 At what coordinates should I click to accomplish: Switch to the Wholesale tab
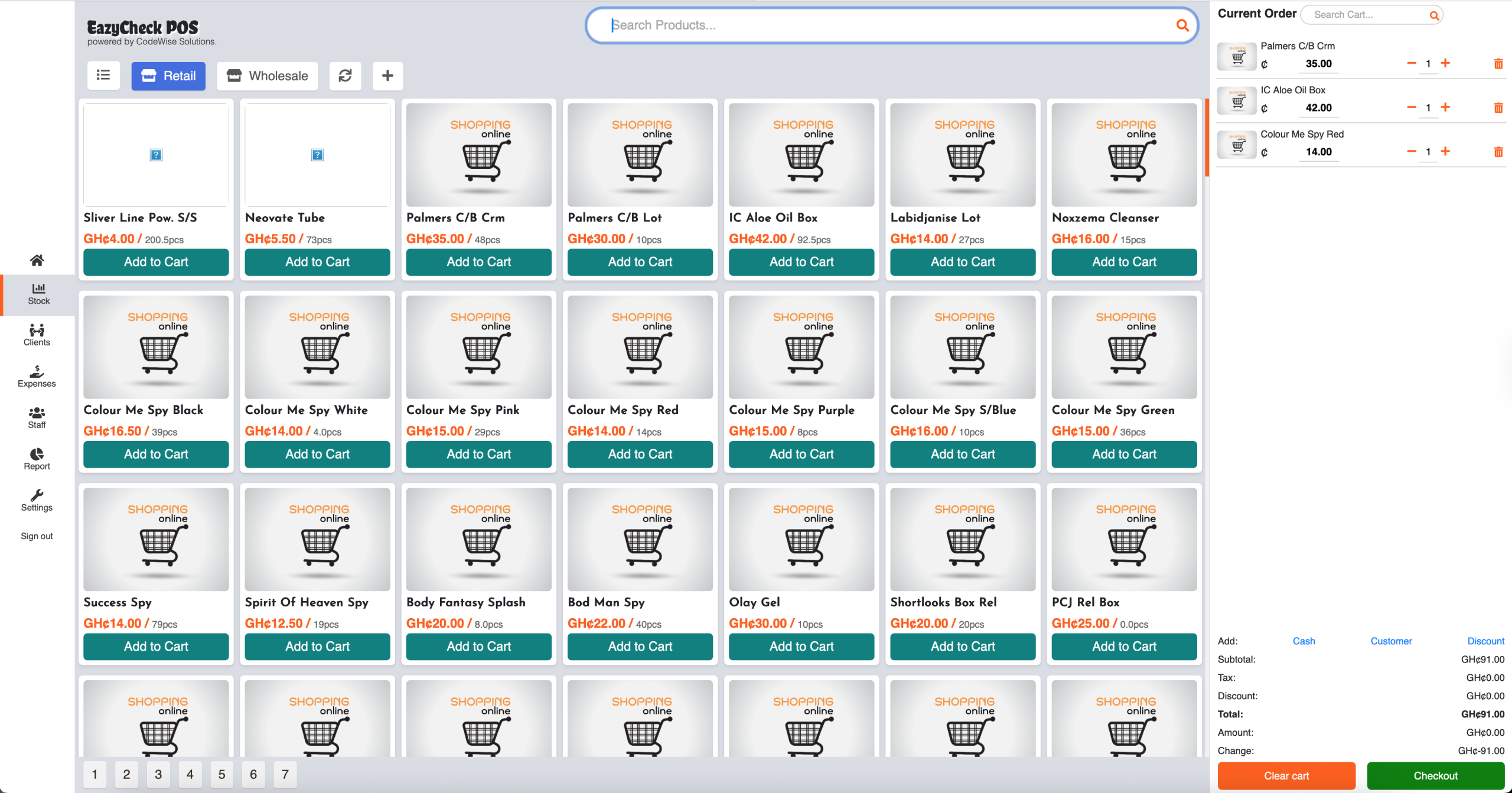coord(268,76)
